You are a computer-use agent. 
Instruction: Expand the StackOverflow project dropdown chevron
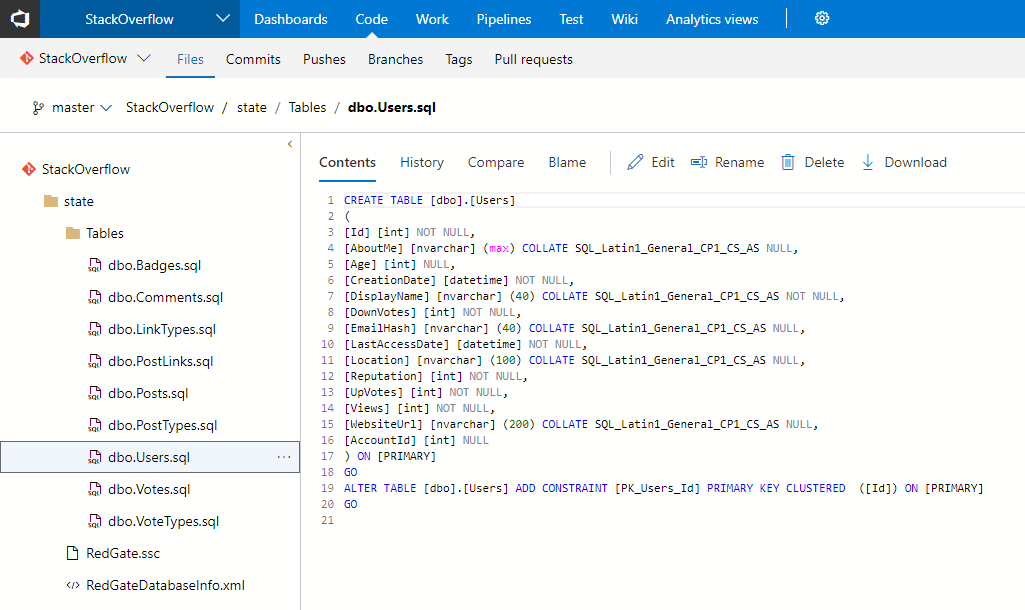coord(223,18)
